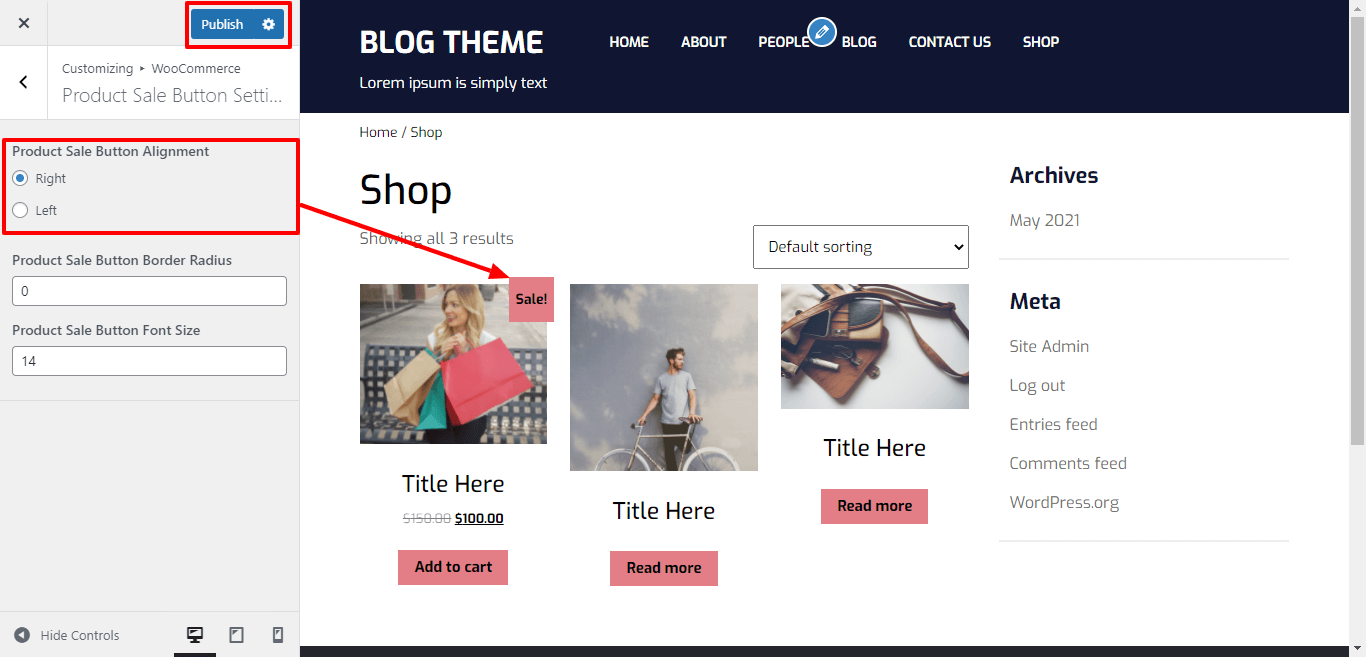Close the Customizer with the X icon

click(x=24, y=23)
